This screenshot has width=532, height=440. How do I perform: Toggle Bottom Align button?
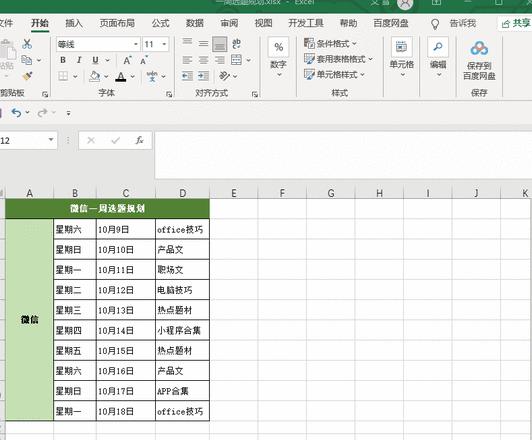pos(220,44)
